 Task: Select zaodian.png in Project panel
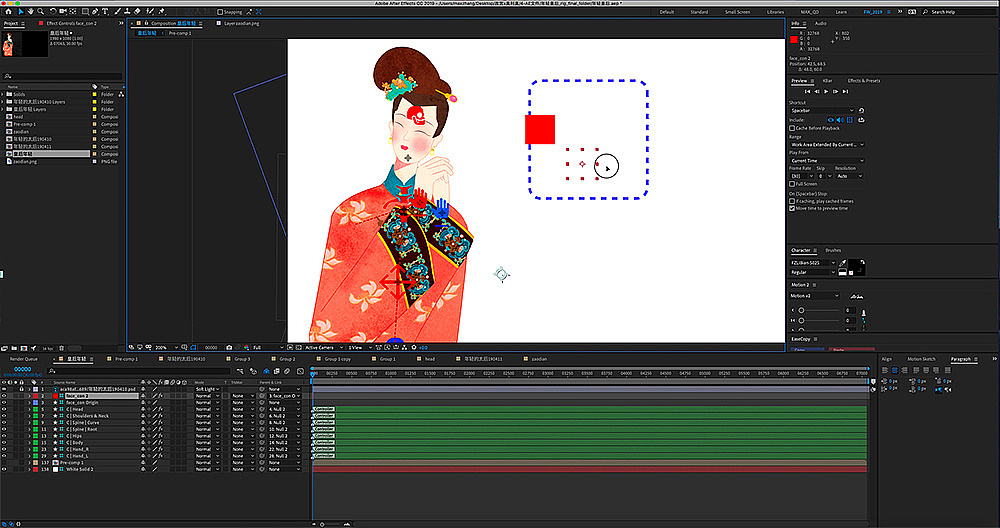point(25,161)
